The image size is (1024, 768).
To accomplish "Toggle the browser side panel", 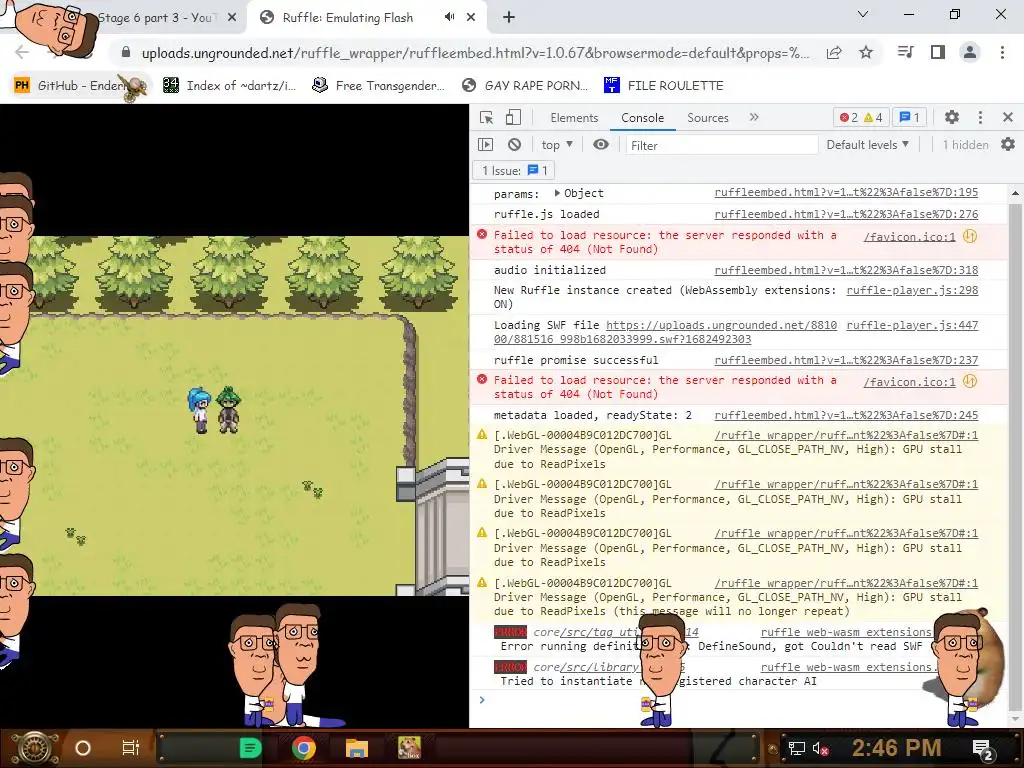I will tap(938, 52).
